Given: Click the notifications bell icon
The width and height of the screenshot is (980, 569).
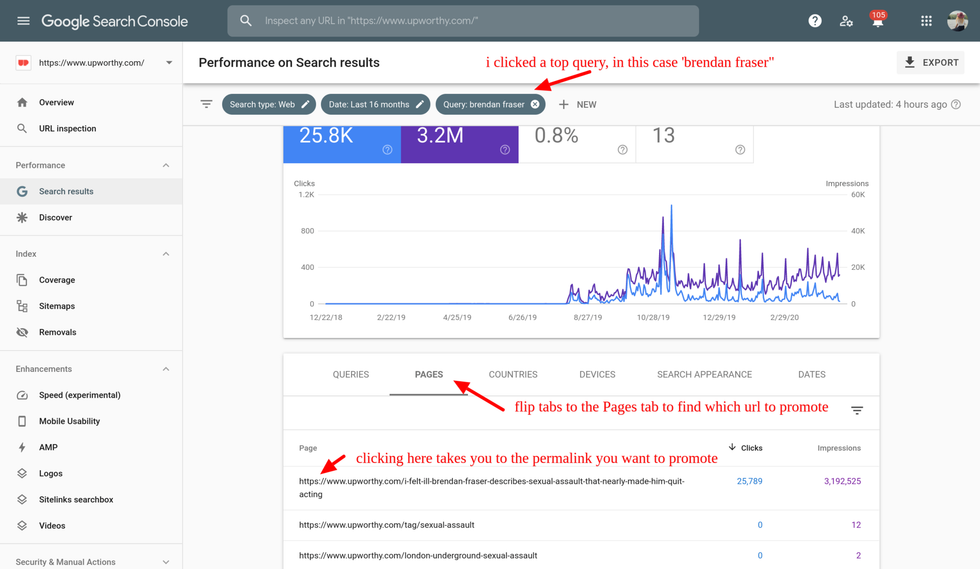Looking at the screenshot, I should (877, 22).
